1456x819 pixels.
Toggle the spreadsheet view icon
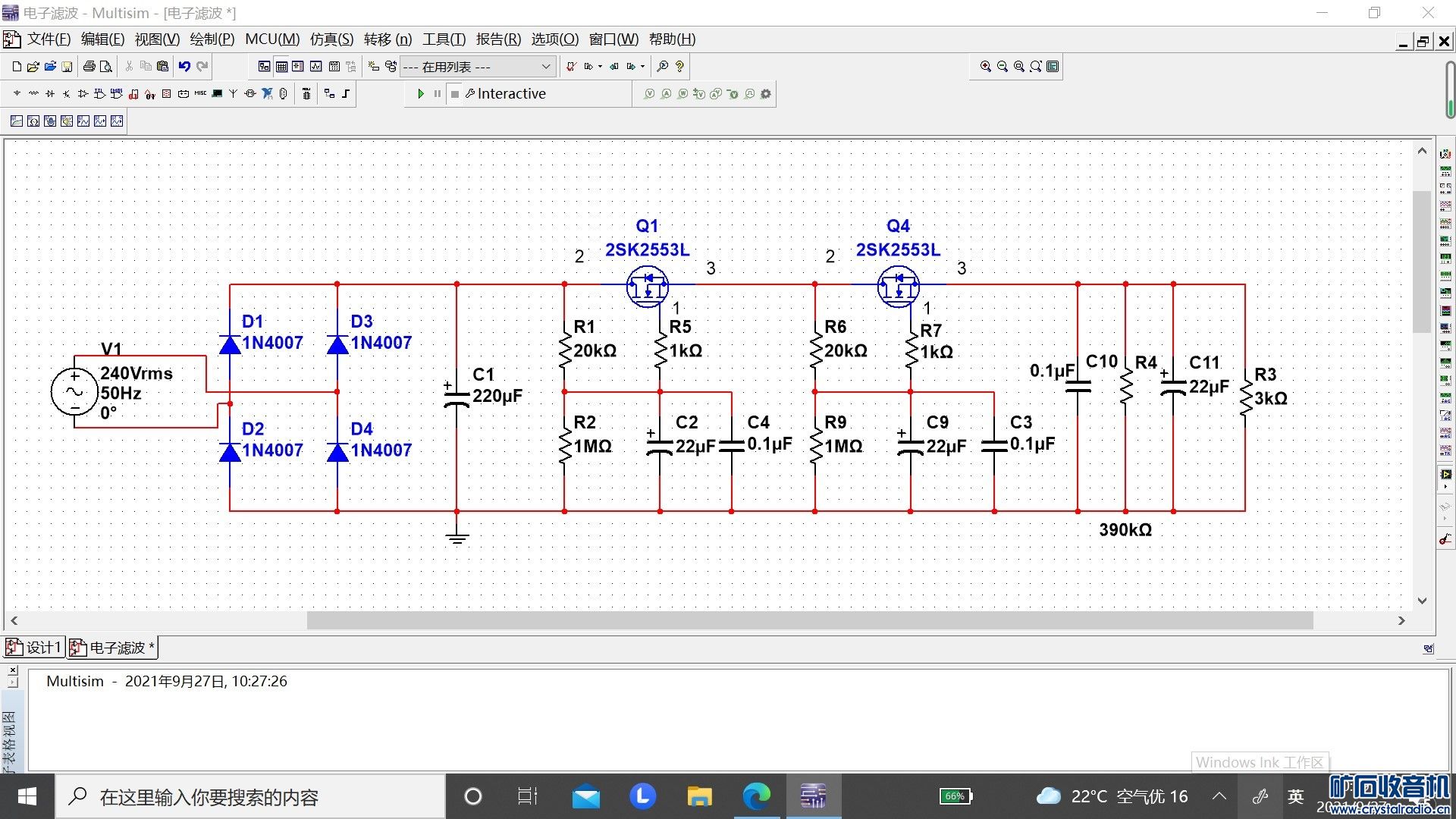281,67
